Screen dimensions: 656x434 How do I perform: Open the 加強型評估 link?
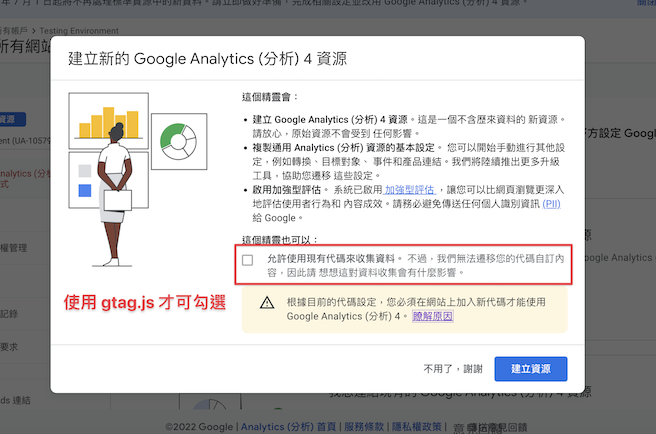[410, 190]
